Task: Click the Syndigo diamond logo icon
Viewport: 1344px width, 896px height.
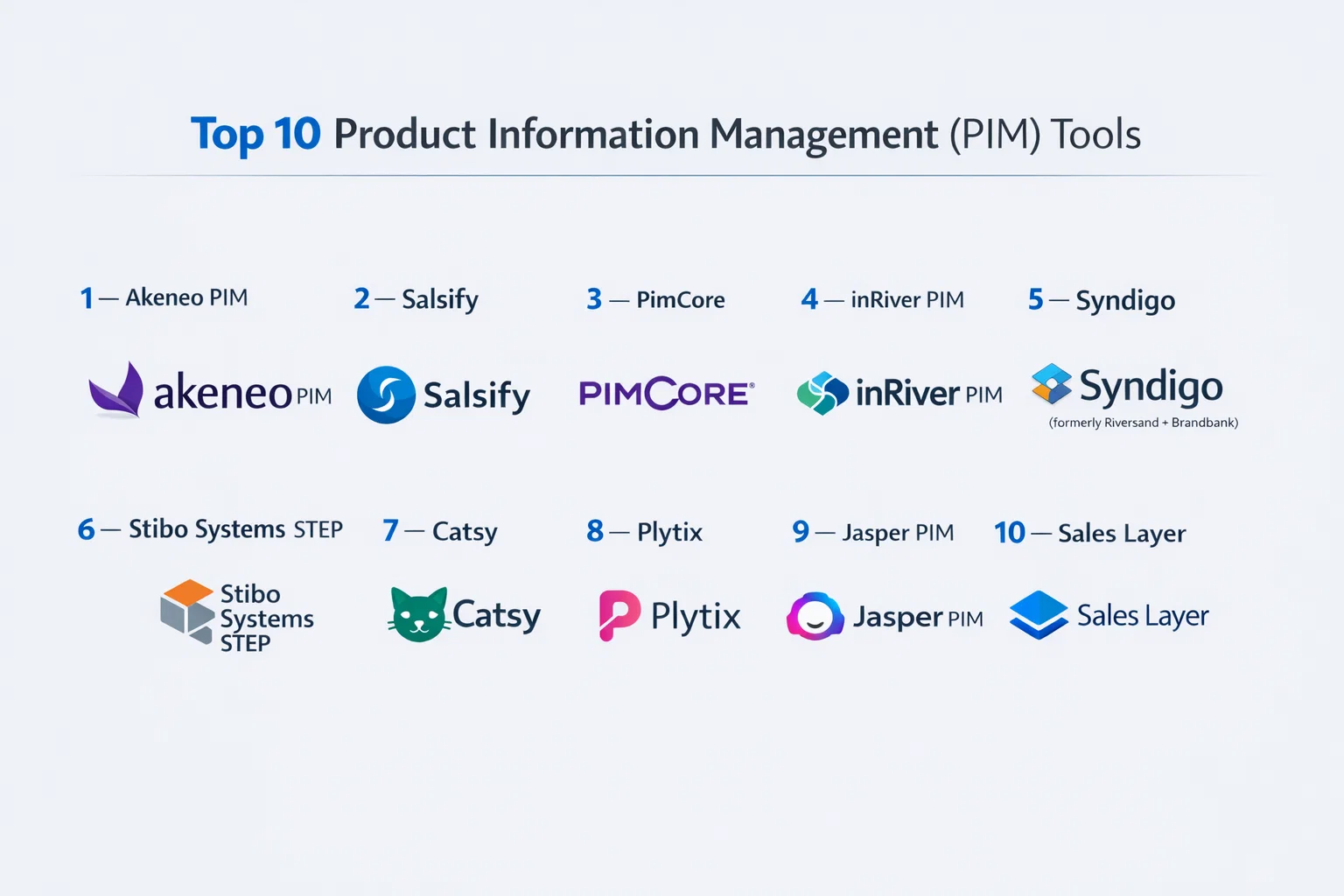Action: (x=1052, y=383)
